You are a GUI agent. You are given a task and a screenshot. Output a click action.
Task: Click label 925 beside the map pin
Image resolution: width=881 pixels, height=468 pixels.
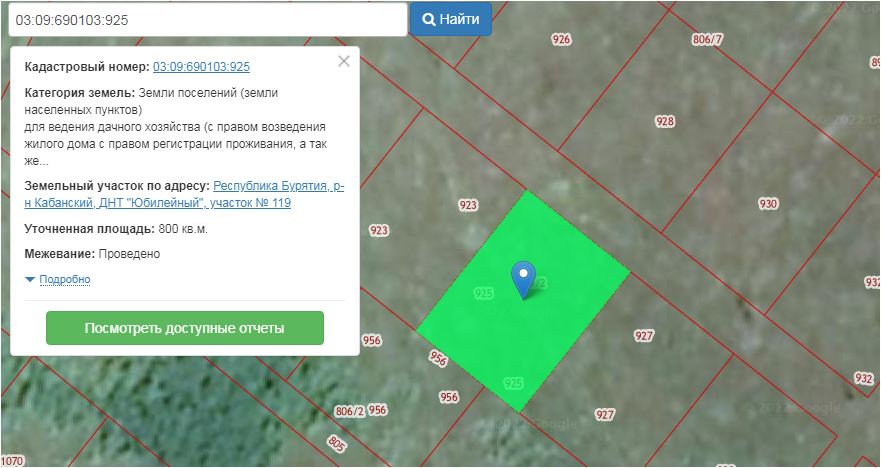tap(484, 293)
